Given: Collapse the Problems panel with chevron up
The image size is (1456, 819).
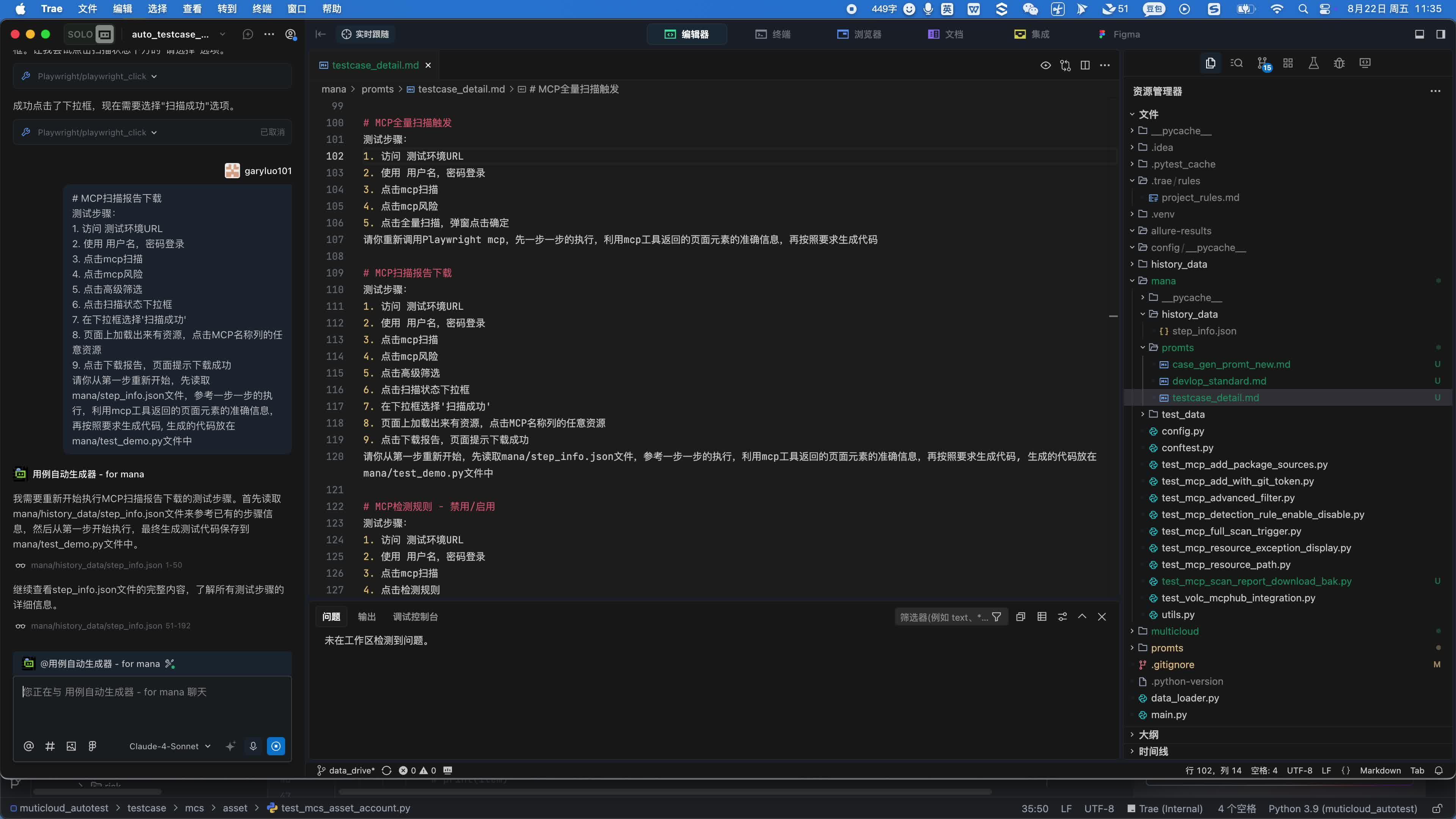Looking at the screenshot, I should tap(1082, 617).
